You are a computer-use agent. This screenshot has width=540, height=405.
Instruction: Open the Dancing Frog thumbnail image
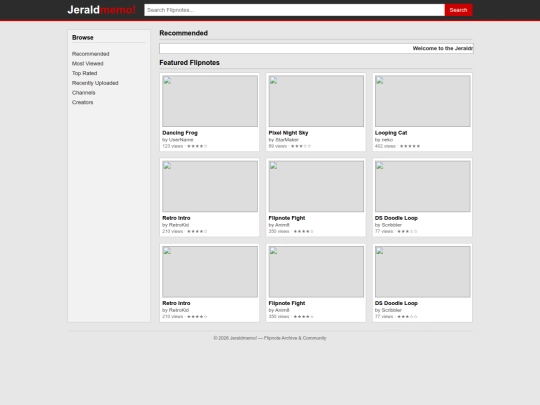coord(210,101)
